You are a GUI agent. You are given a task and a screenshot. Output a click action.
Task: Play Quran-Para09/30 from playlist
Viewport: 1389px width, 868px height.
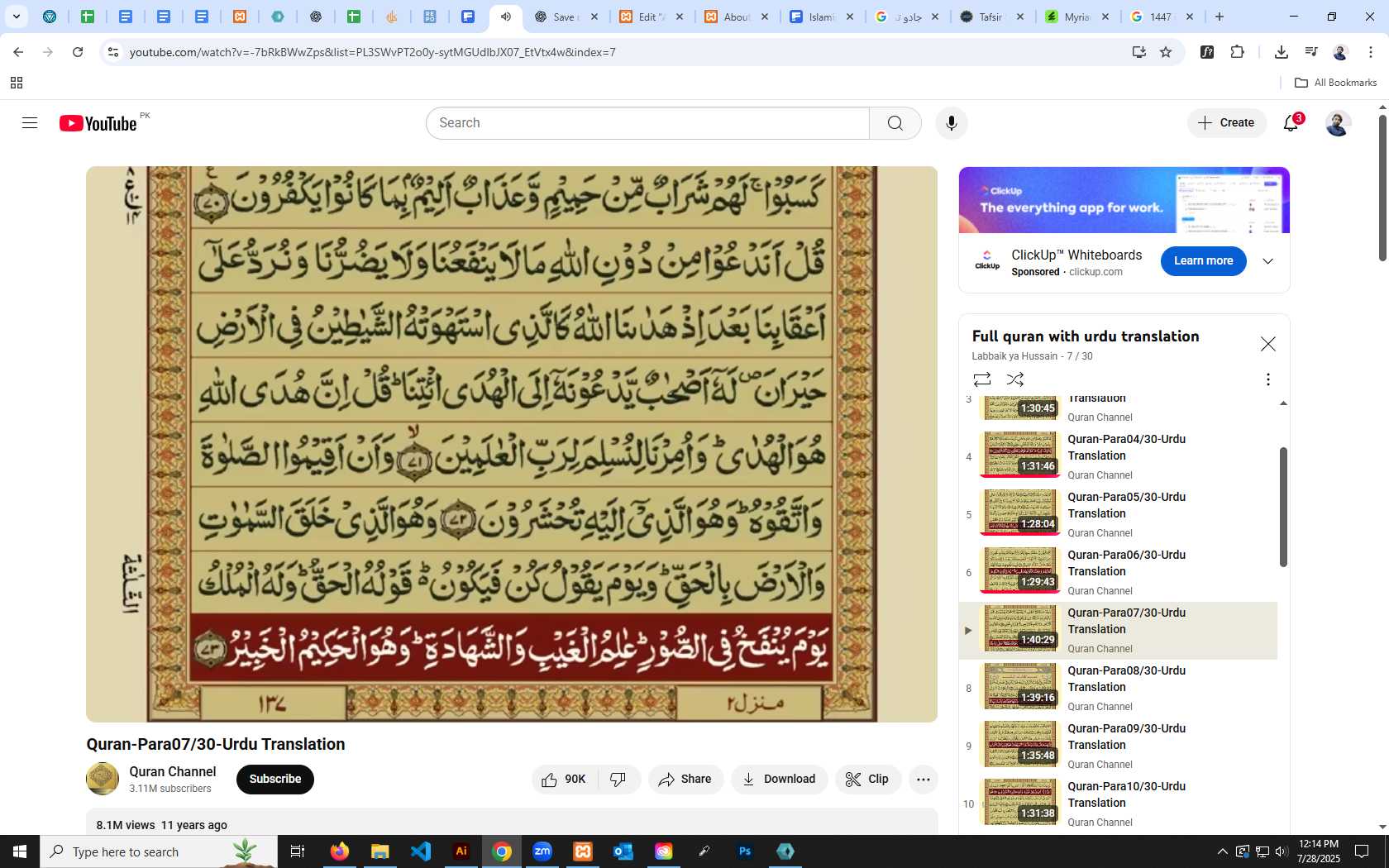(1119, 745)
